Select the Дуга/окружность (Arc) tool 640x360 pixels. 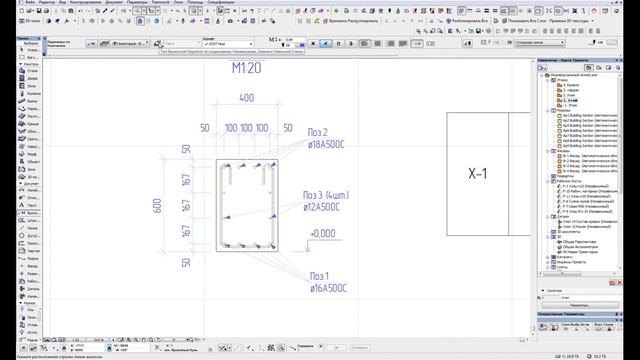coord(29,236)
